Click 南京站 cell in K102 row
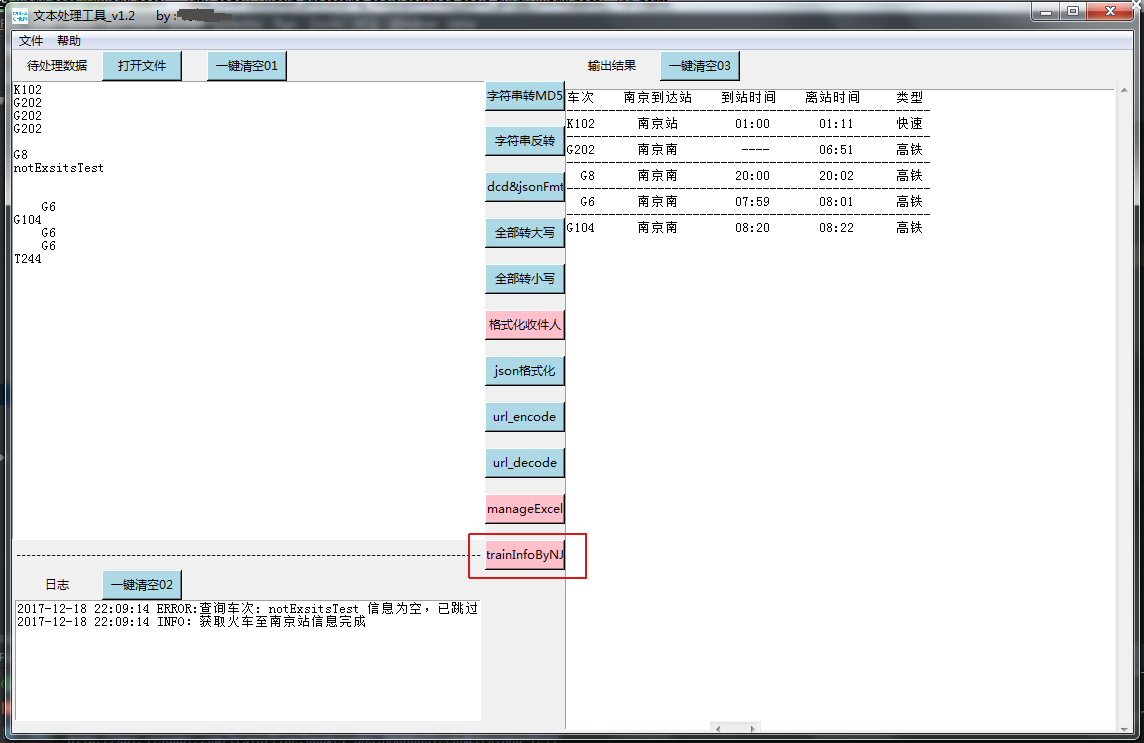The height and width of the screenshot is (743, 1144). click(657, 123)
